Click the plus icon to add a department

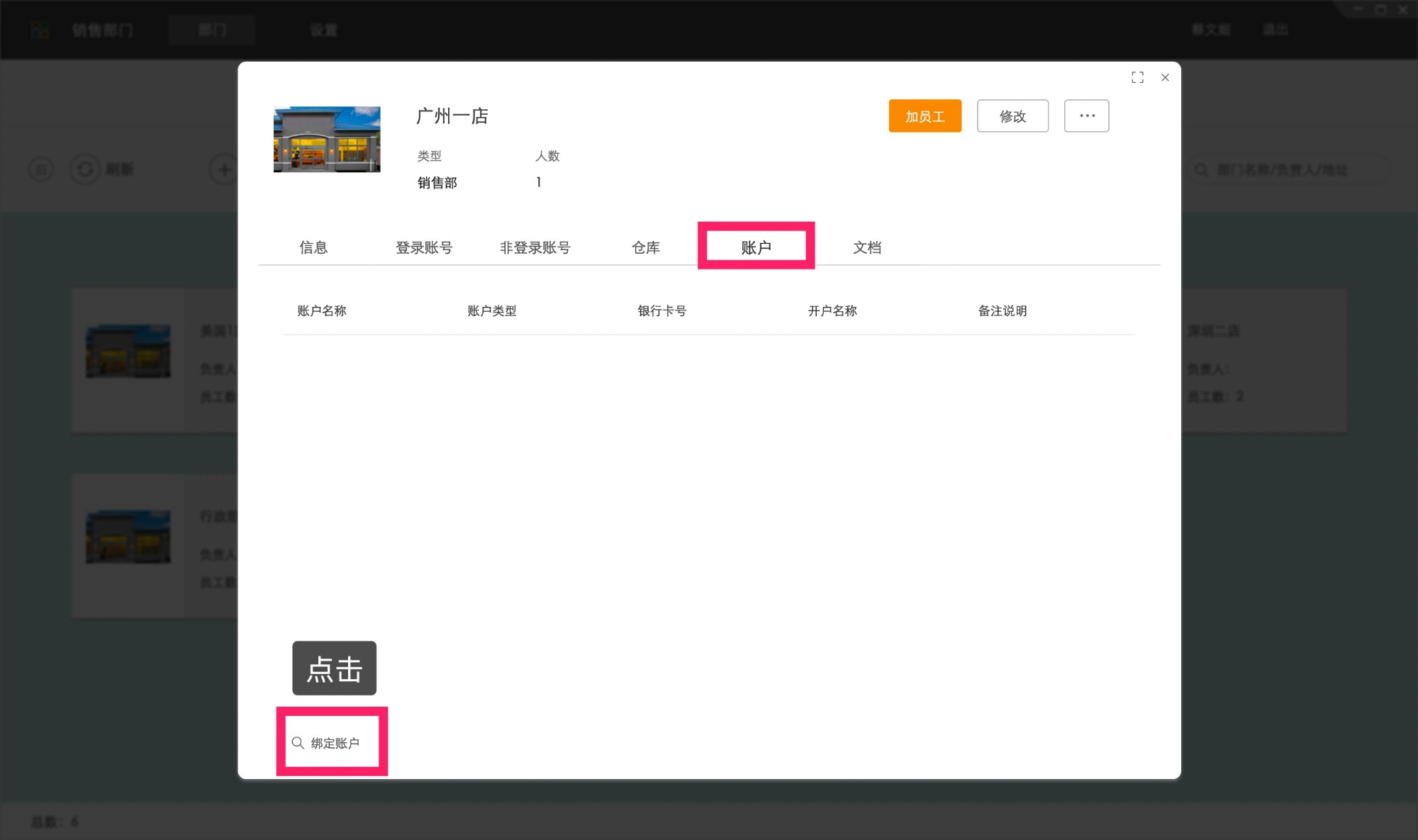223,169
